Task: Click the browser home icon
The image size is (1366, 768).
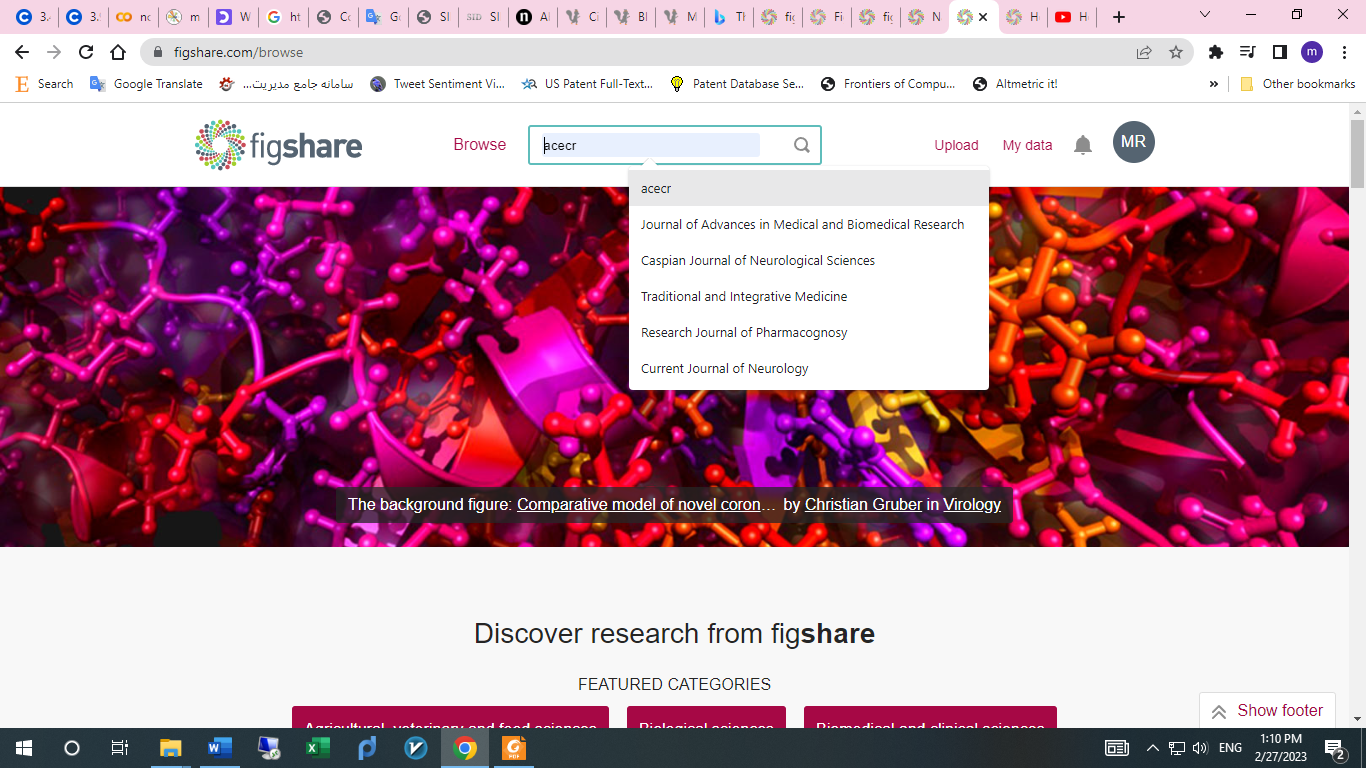Action: tap(118, 52)
